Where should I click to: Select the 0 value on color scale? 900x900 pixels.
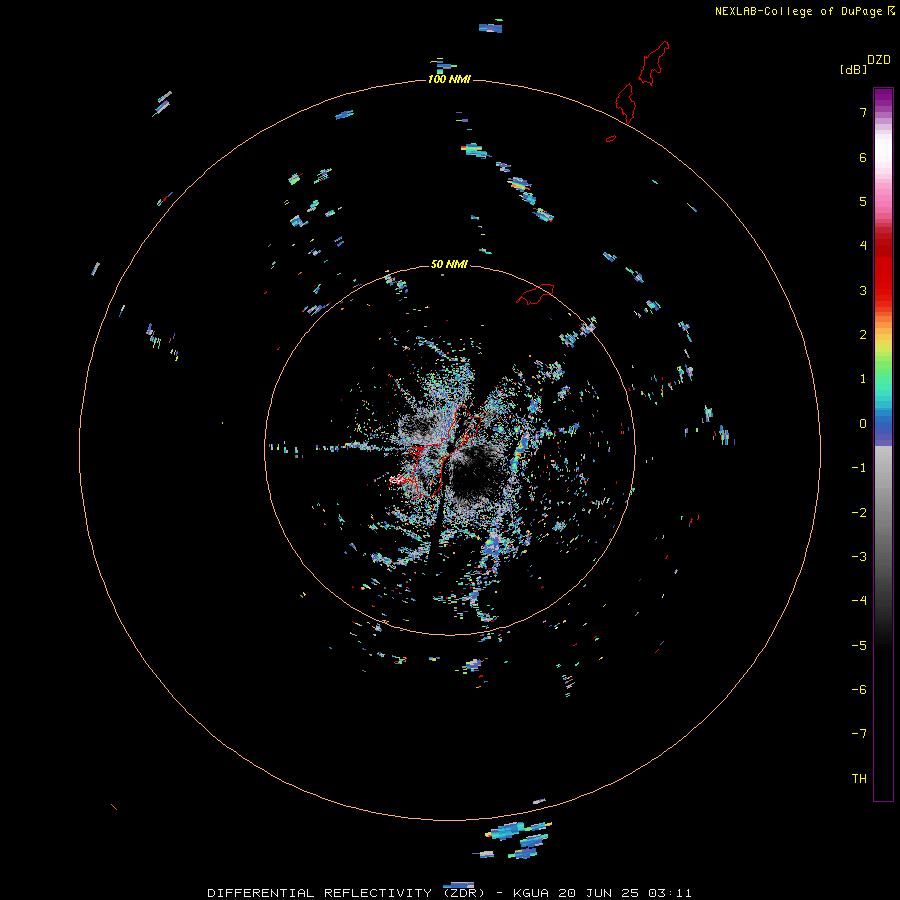point(863,424)
